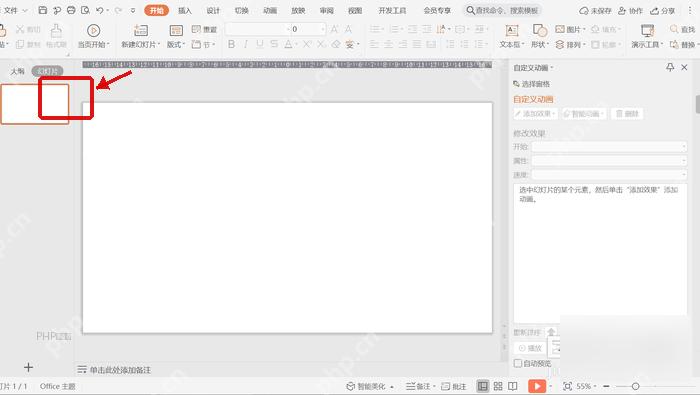The height and width of the screenshot is (395, 700).
Task: Click the New Slide (新建幻灯片) icon
Action: point(141,30)
